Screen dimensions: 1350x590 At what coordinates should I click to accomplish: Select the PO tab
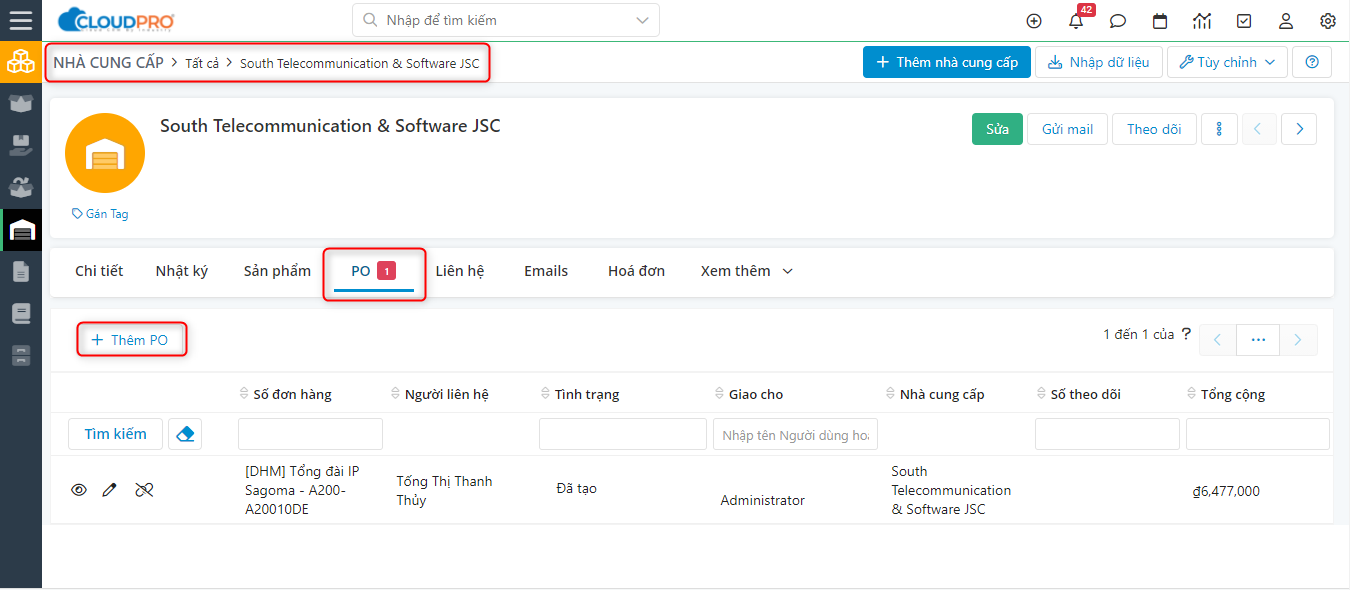(374, 271)
